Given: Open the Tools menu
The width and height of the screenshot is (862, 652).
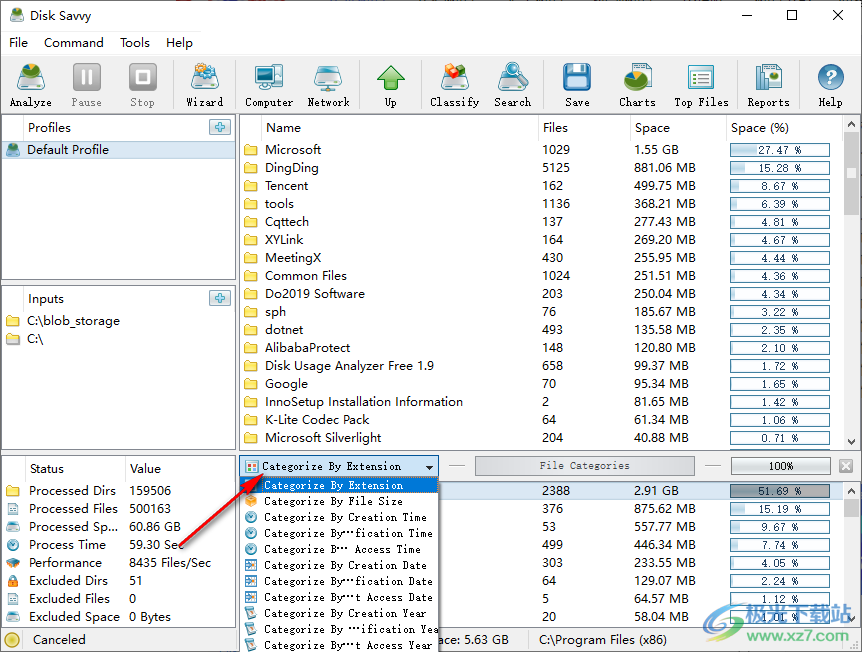Looking at the screenshot, I should coord(135,42).
